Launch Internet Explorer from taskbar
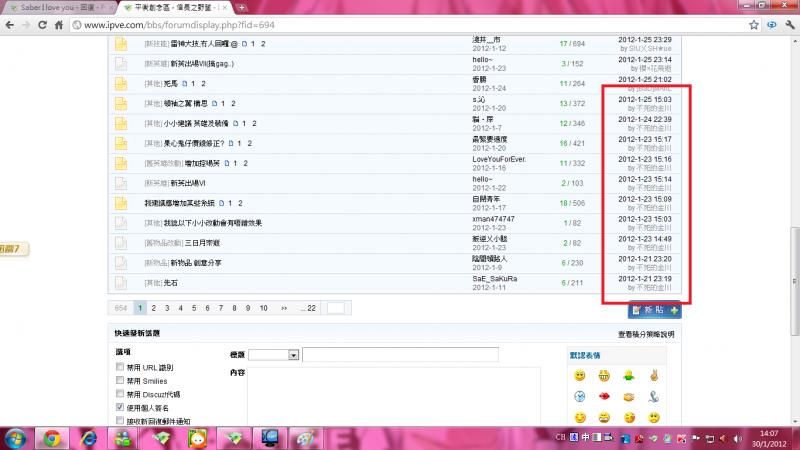The height and width of the screenshot is (450, 800). (x=88, y=439)
